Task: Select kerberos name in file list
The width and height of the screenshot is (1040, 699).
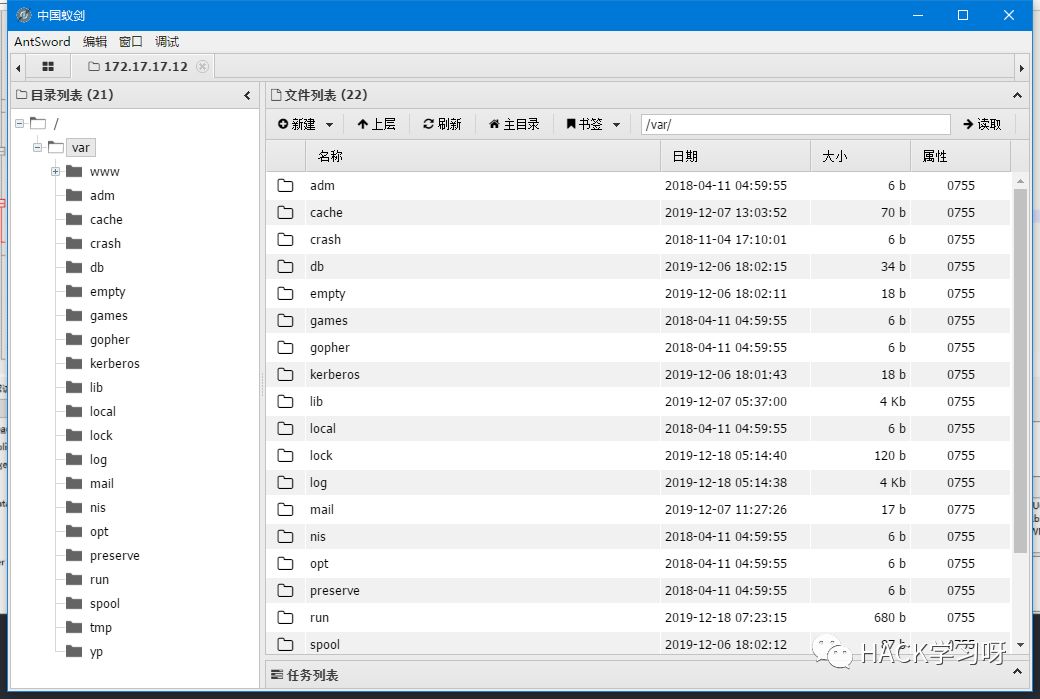Action: 335,375
